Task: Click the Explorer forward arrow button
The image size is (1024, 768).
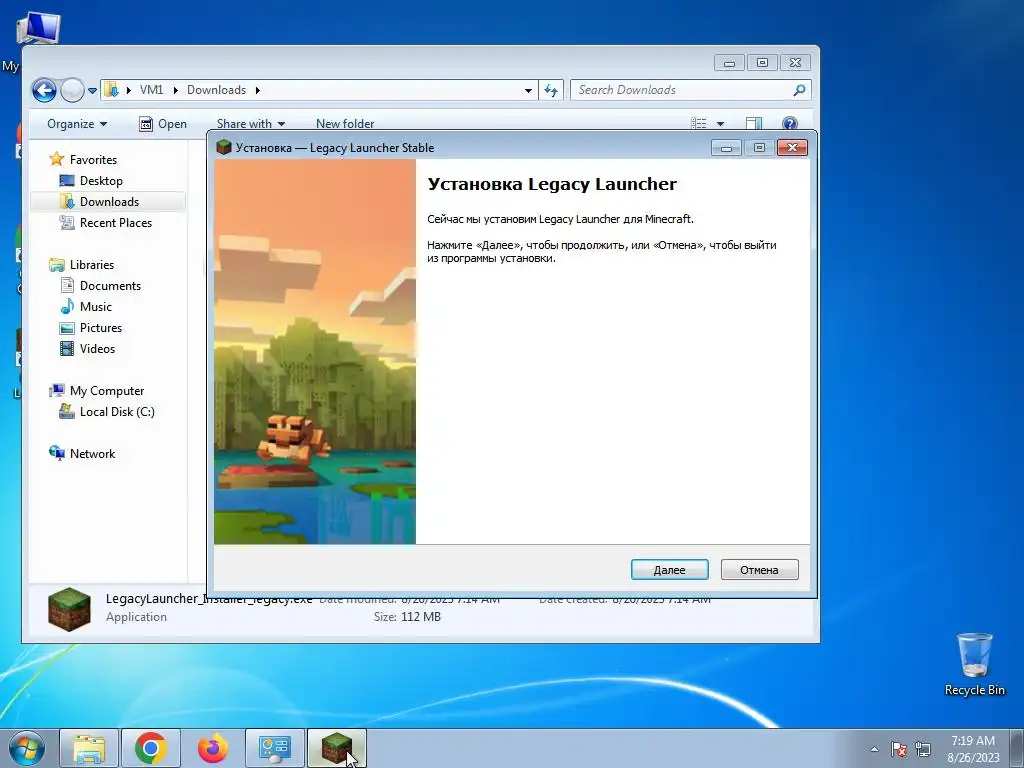Action: tap(72, 90)
